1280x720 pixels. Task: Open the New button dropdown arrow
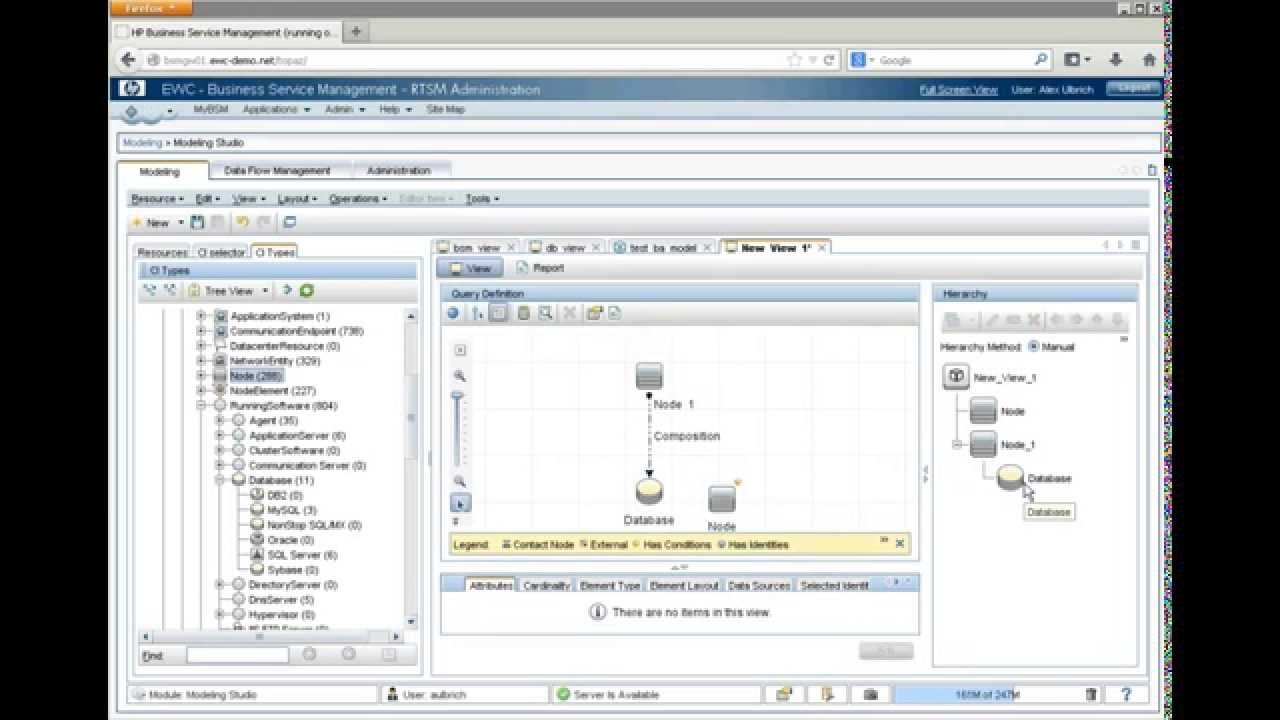(x=181, y=222)
